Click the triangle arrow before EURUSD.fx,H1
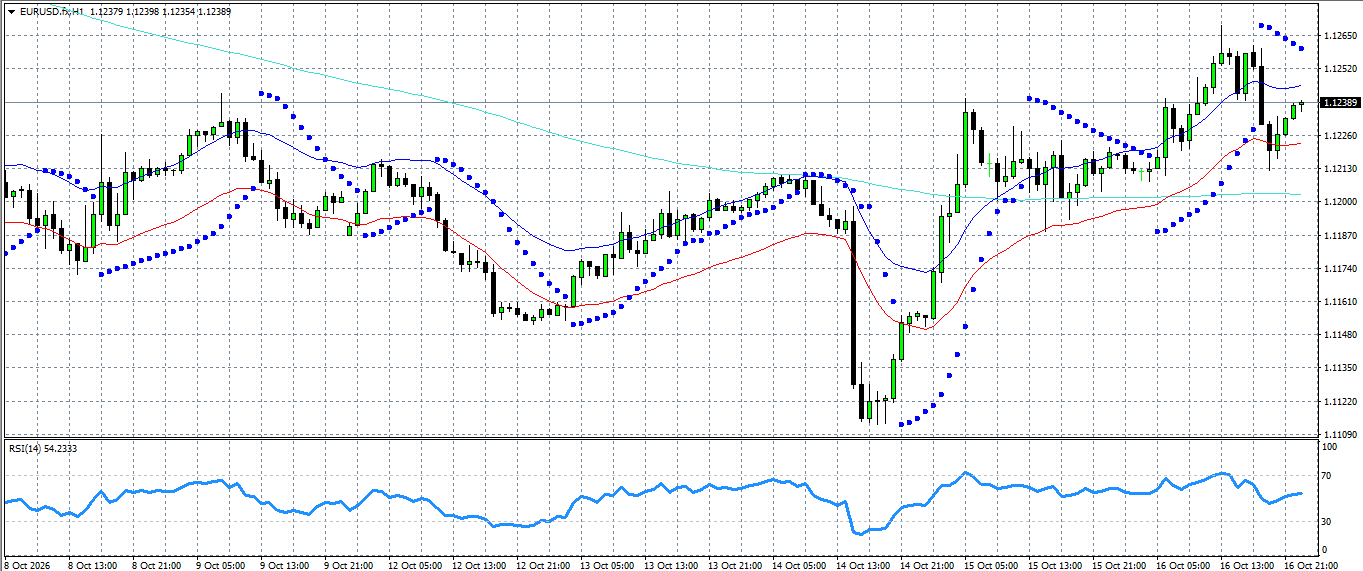The height and width of the screenshot is (571, 1363). coord(11,11)
